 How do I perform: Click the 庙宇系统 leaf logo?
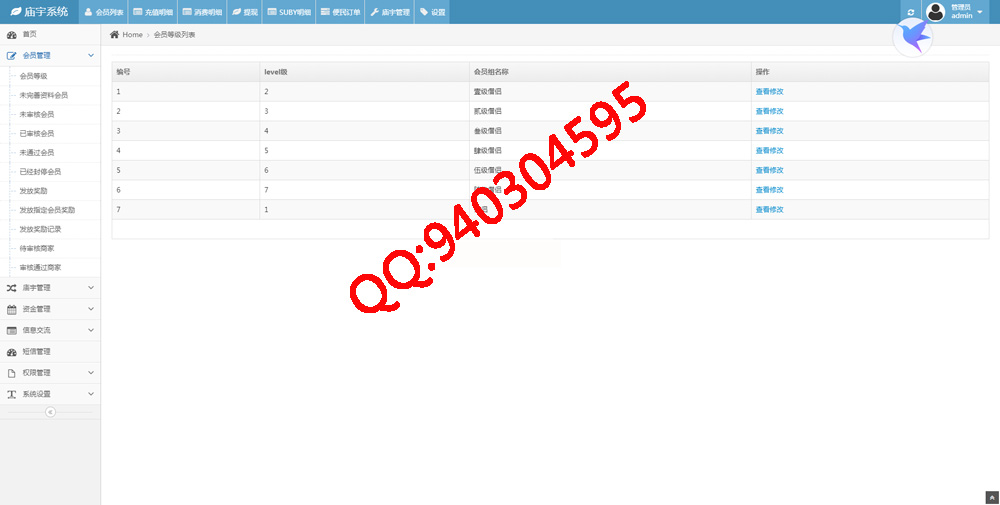coord(16,12)
